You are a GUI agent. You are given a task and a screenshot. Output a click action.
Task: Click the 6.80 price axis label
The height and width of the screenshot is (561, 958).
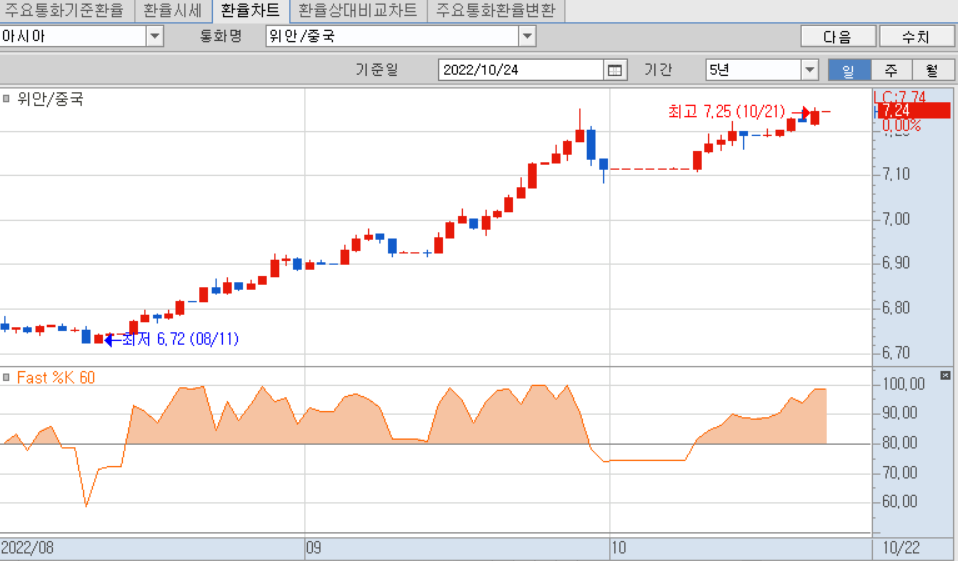pyautogui.click(x=896, y=308)
